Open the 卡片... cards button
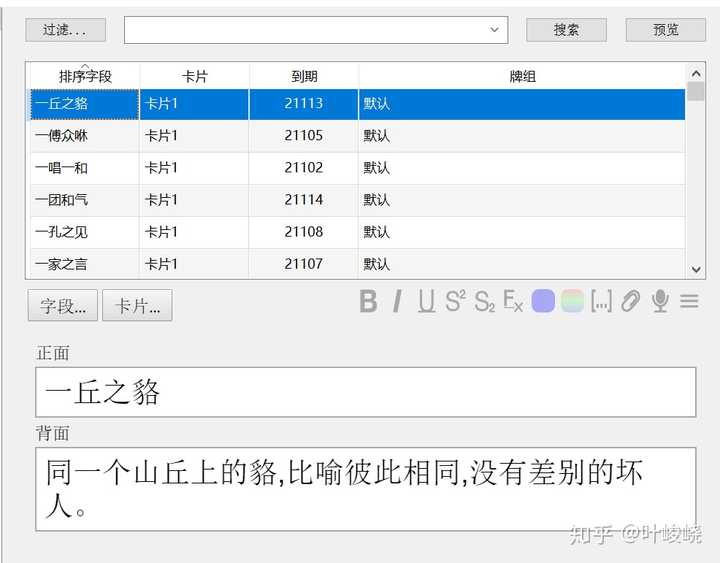This screenshot has width=720, height=563. 137,305
